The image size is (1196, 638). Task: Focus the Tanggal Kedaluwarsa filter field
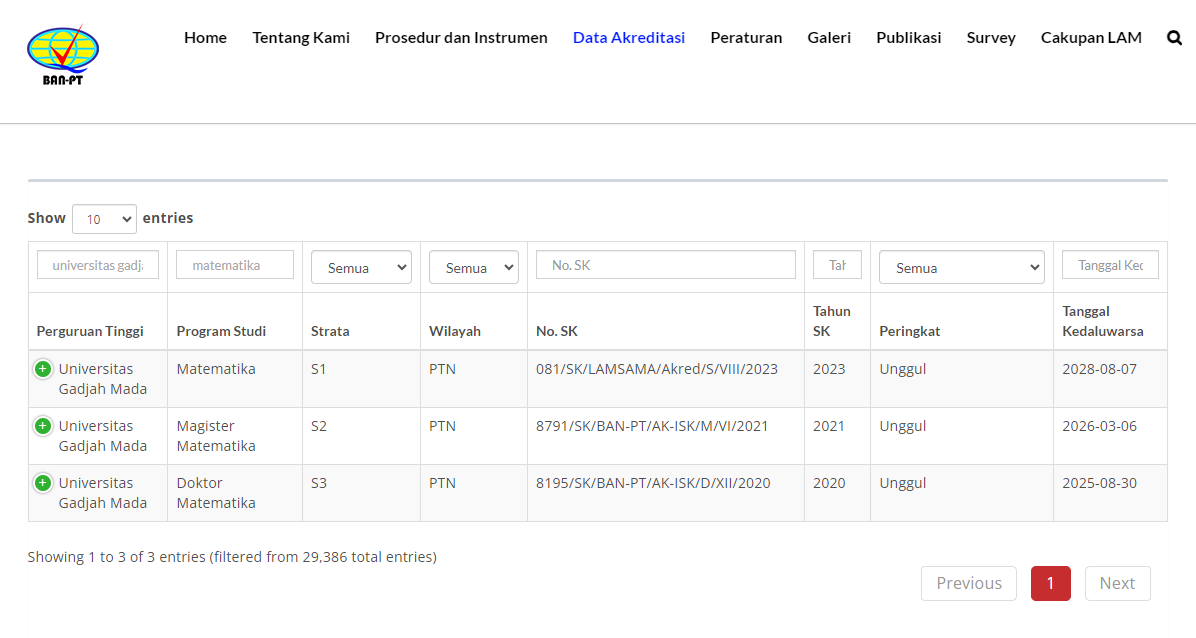[x=1110, y=265]
